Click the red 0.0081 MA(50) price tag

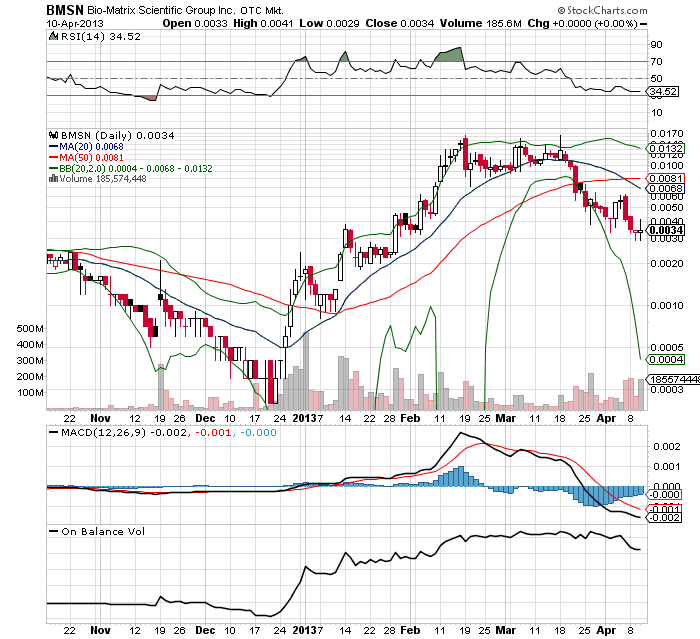coord(665,179)
